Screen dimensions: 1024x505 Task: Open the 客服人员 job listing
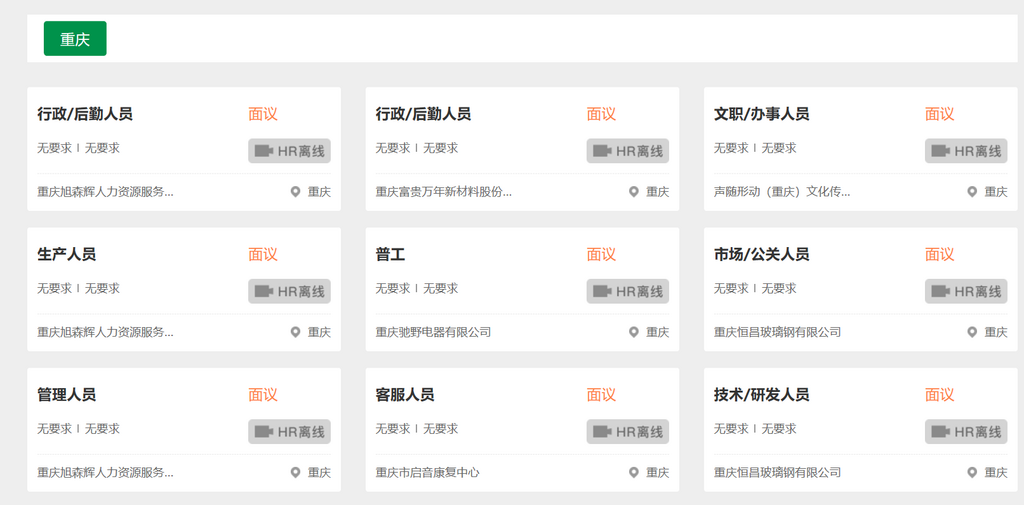pyautogui.click(x=405, y=395)
